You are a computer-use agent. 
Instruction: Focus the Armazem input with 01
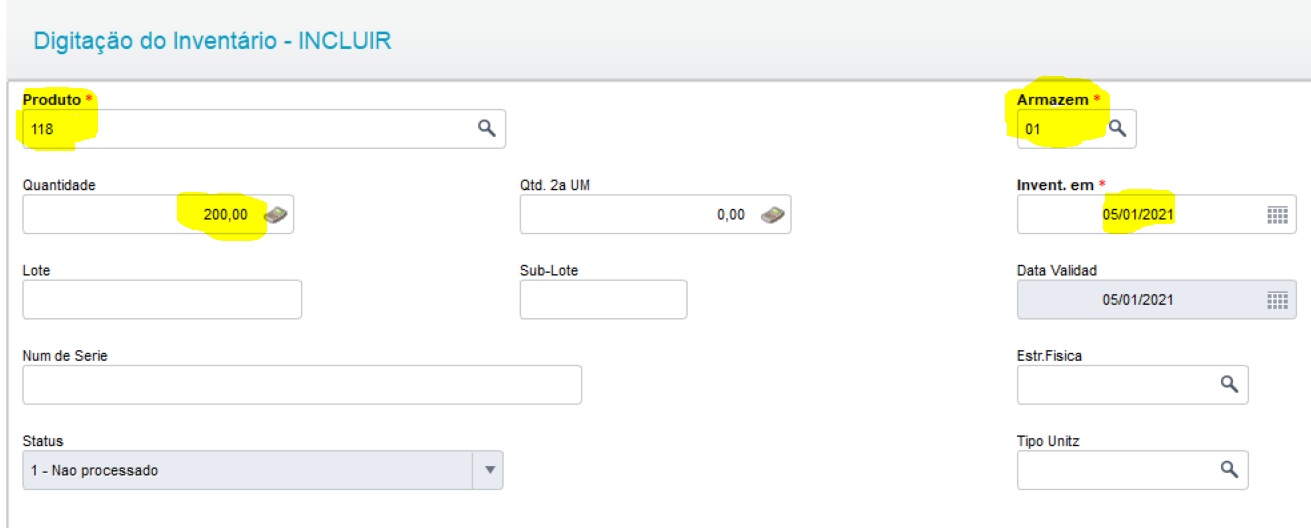coord(1076,129)
